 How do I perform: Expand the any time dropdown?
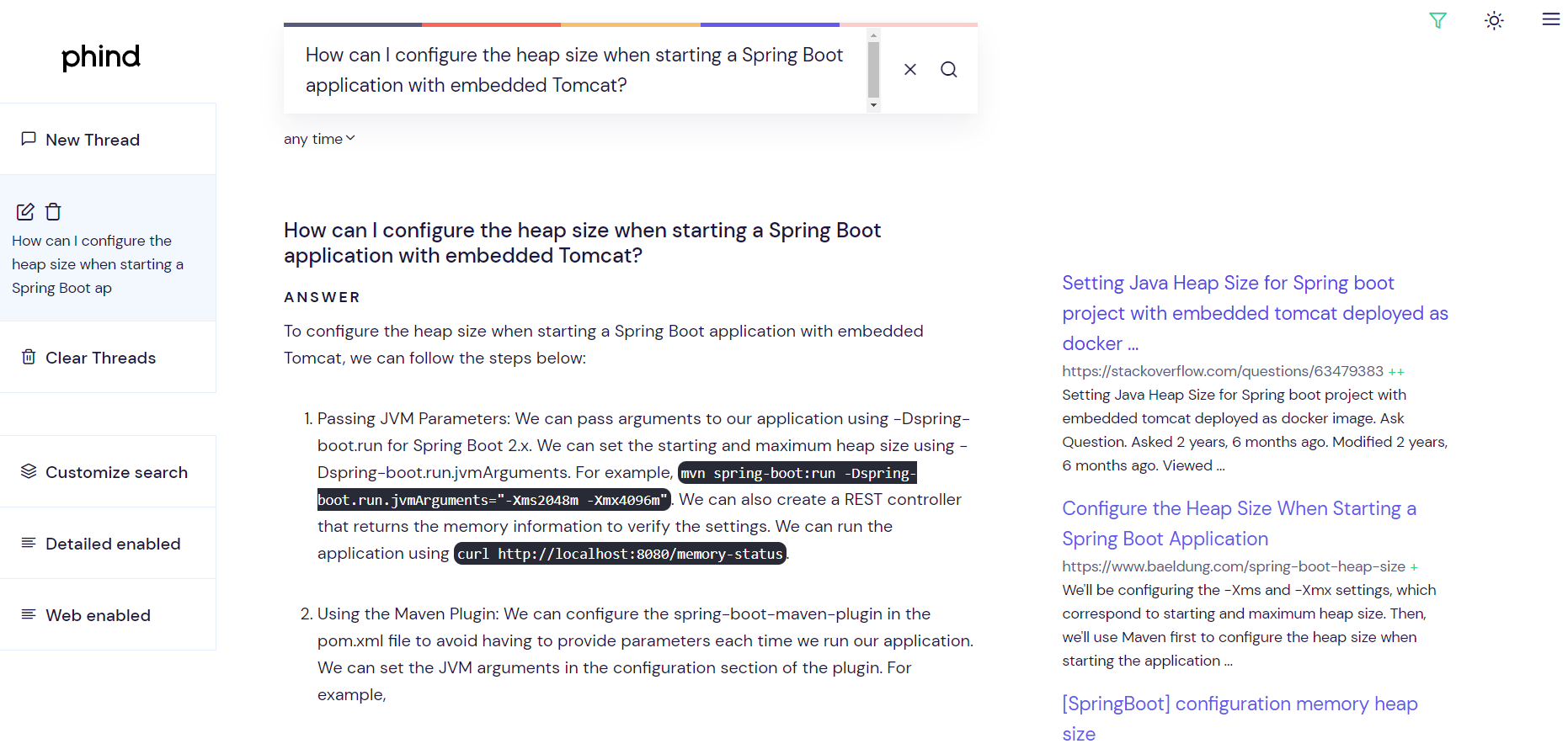tap(319, 139)
